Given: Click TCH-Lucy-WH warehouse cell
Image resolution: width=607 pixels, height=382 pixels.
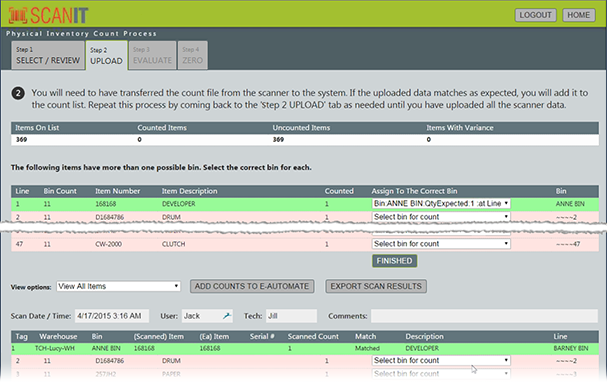Looking at the screenshot, I should (x=55, y=348).
